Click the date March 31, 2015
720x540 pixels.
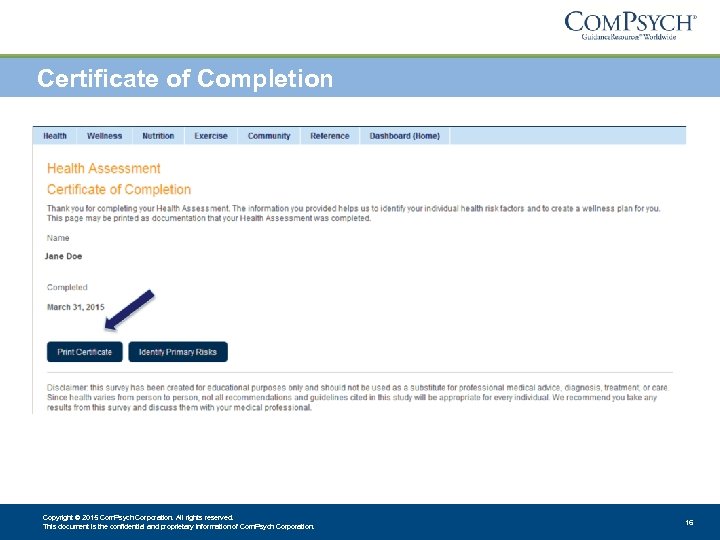click(x=76, y=307)
